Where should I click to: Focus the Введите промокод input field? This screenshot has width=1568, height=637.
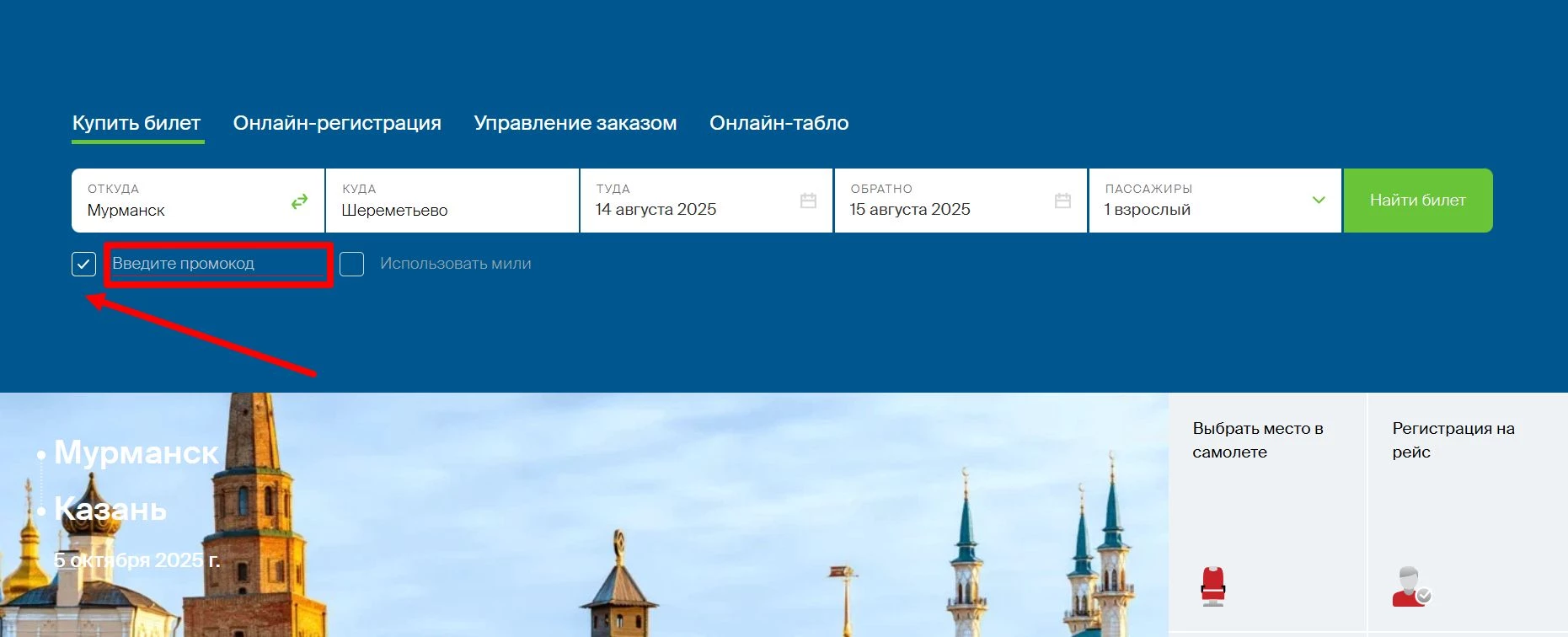(218, 264)
